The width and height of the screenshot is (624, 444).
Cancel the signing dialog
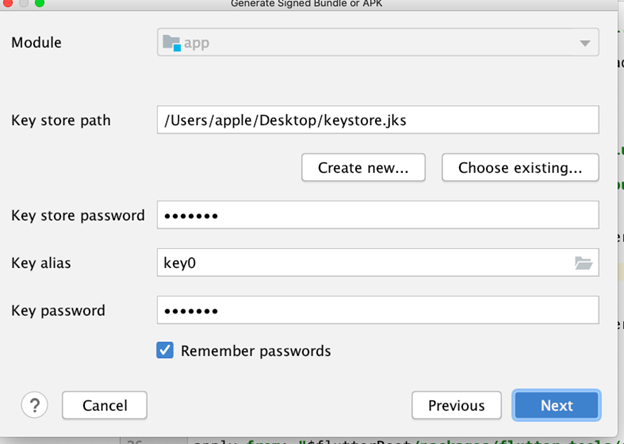point(105,405)
